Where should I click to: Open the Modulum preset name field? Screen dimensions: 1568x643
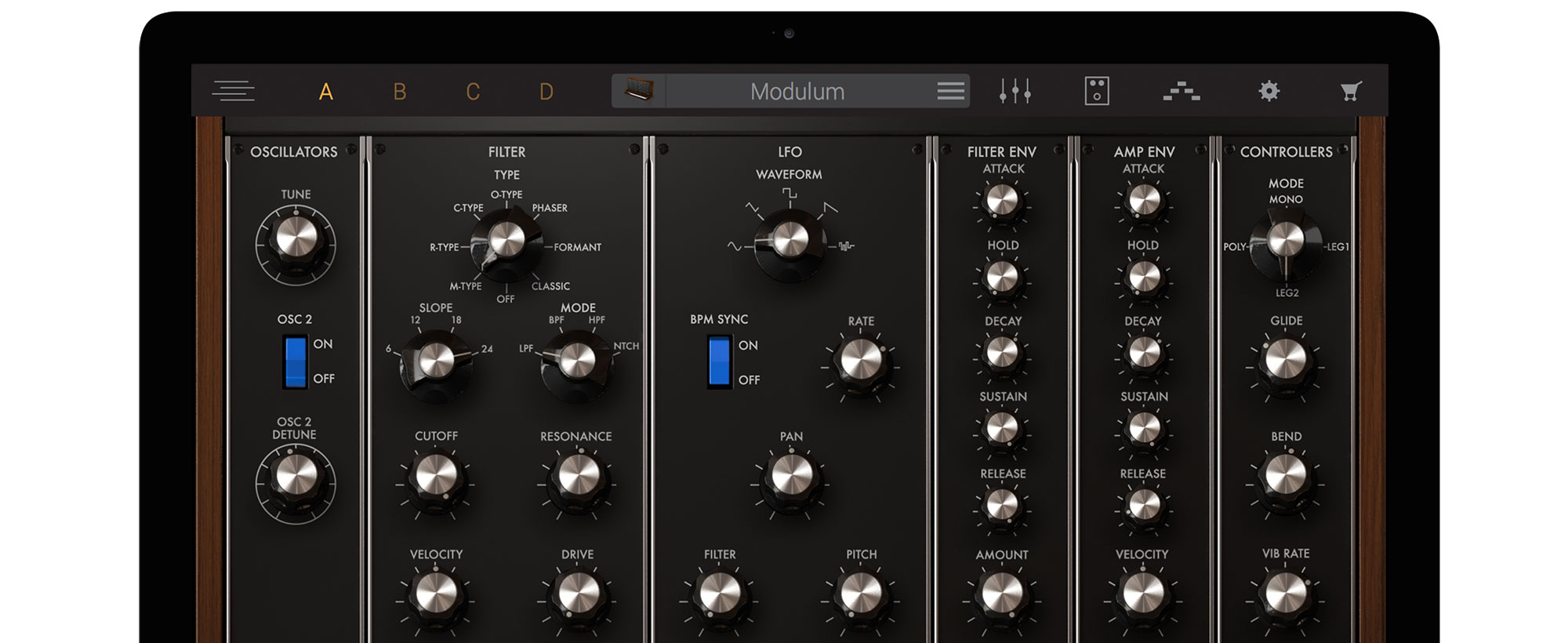click(x=797, y=91)
